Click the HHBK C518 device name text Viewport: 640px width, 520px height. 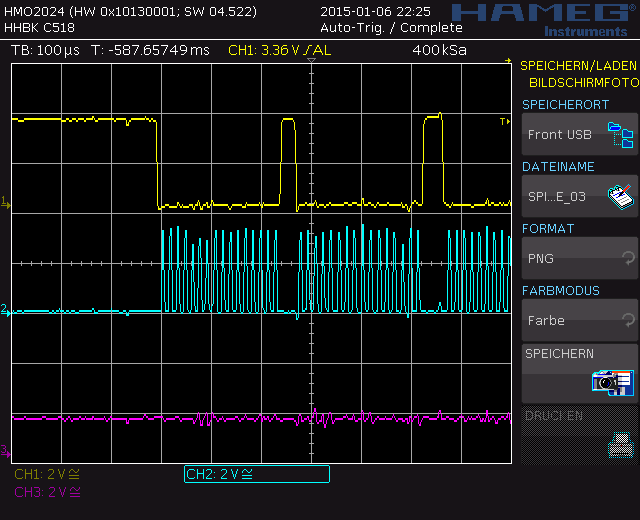(39, 28)
